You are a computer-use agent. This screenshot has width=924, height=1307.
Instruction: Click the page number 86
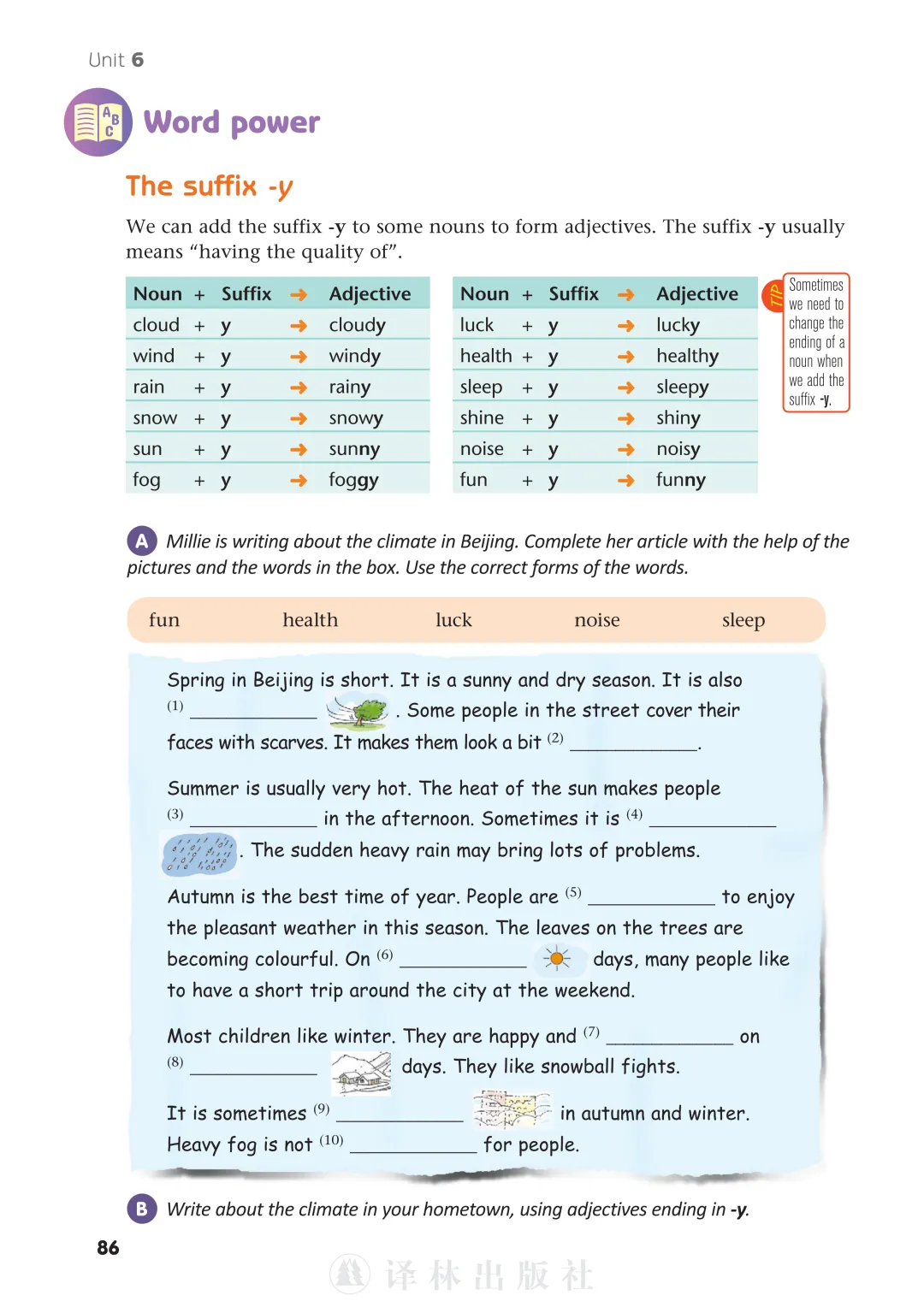pos(109,1247)
